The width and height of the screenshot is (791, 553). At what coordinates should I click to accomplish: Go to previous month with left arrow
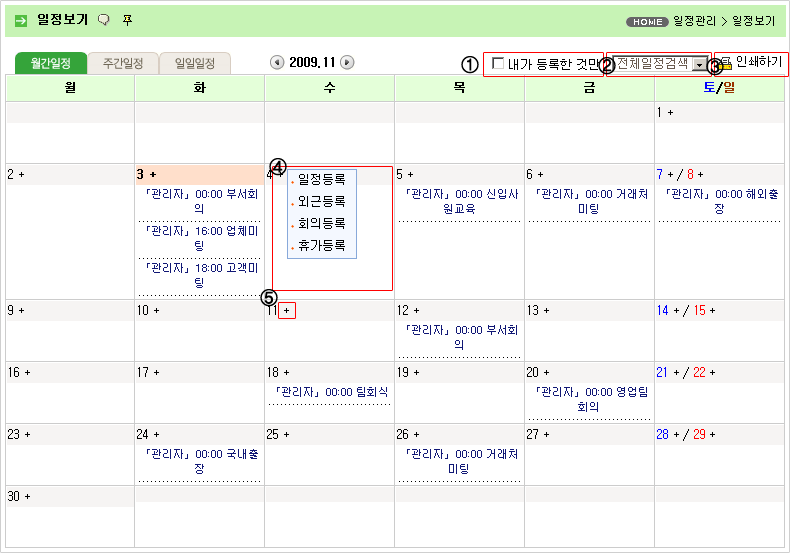(x=277, y=62)
